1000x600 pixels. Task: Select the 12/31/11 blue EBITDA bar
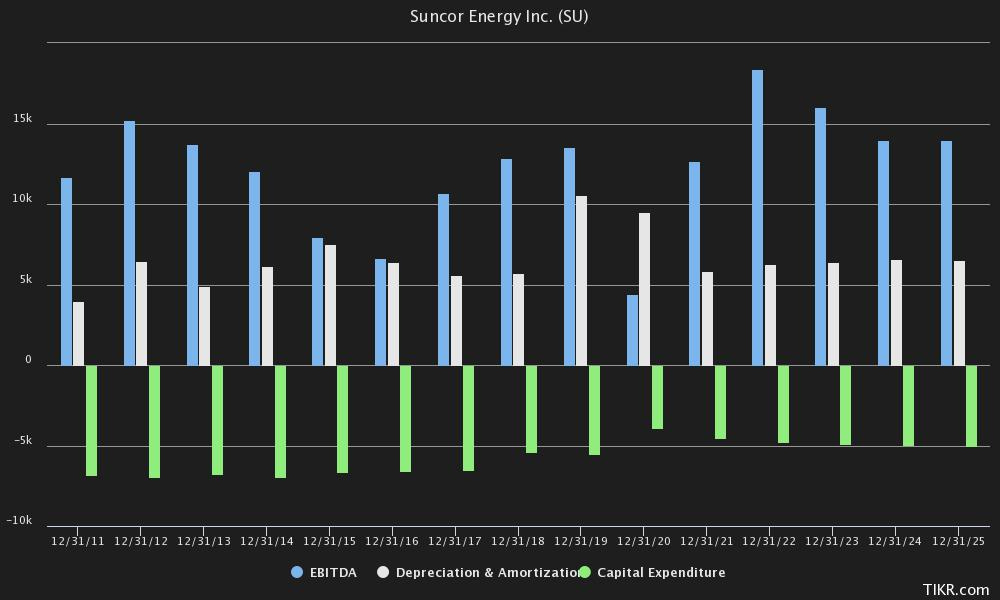66,272
